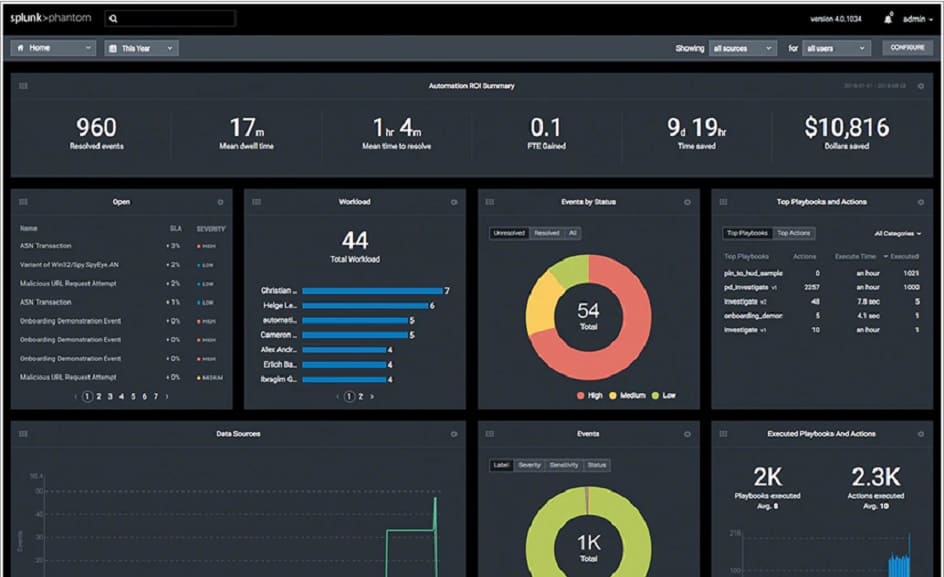944x577 pixels.
Task: Switch Events panel to Status tab
Action: [597, 465]
